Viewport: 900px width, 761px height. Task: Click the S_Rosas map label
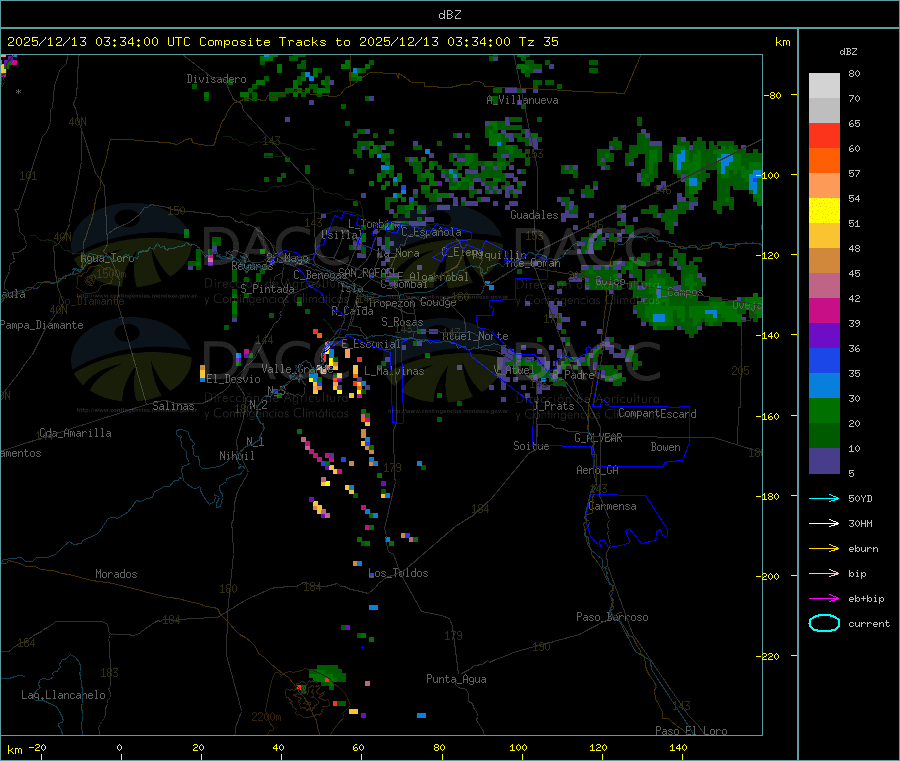402,323
